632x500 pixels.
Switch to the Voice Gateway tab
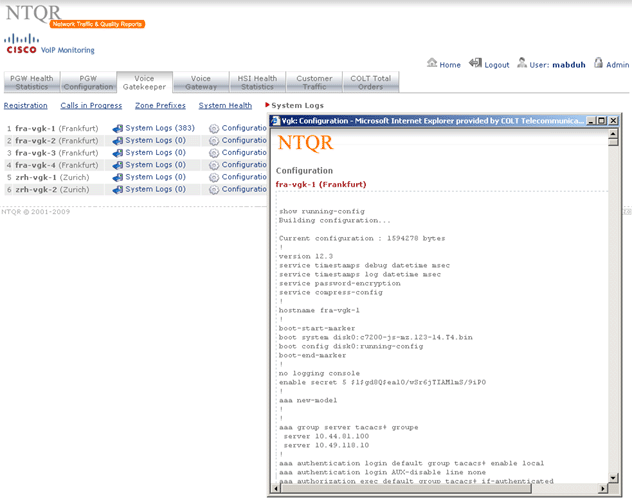pos(201,83)
